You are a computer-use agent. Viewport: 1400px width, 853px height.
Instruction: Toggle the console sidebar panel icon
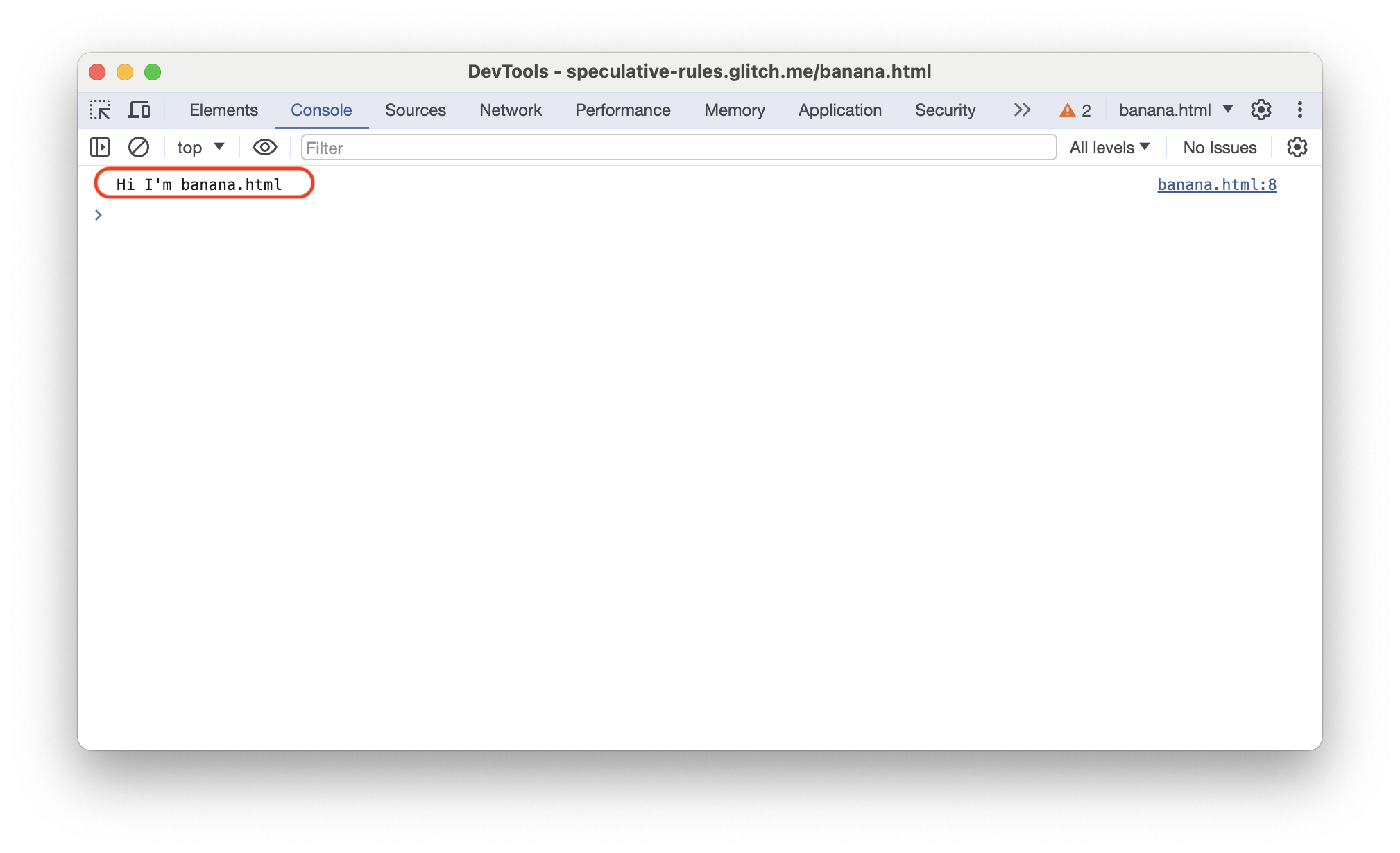pos(100,147)
